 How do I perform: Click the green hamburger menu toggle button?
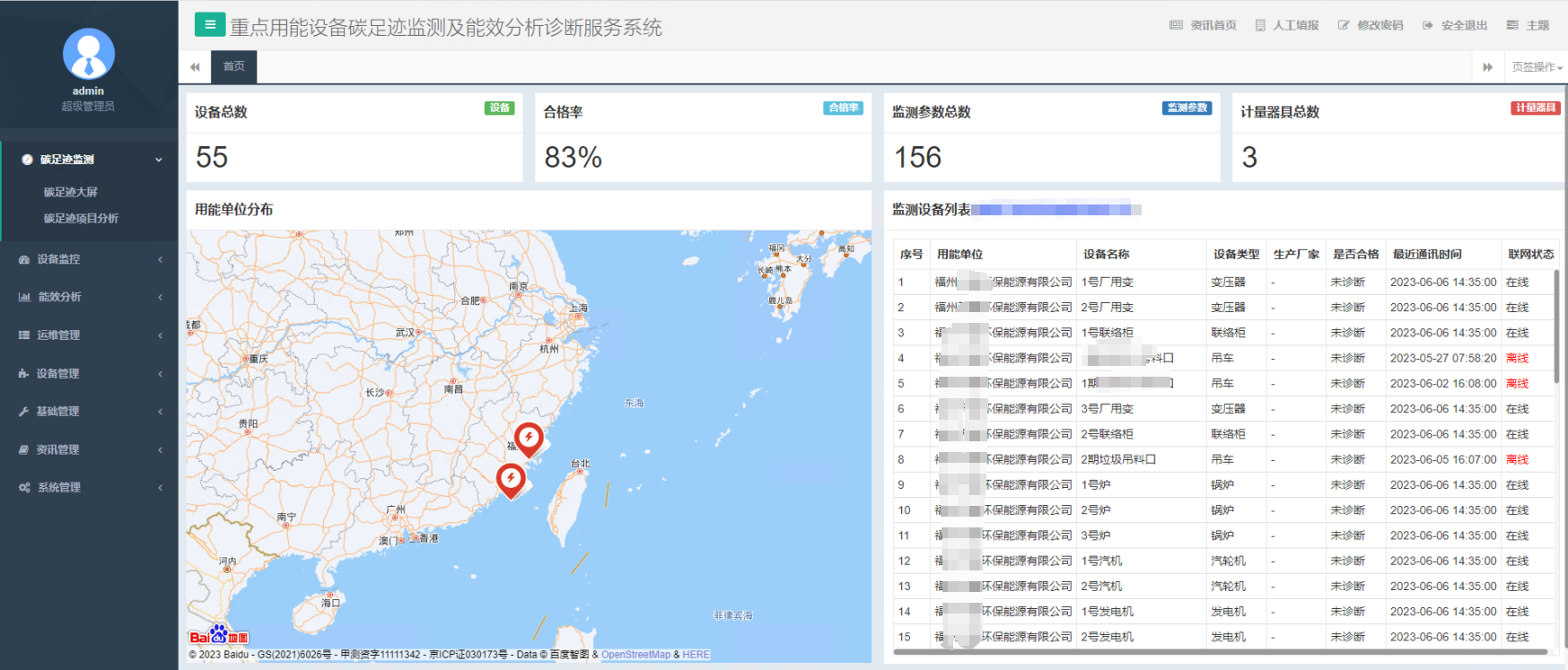tap(210, 25)
